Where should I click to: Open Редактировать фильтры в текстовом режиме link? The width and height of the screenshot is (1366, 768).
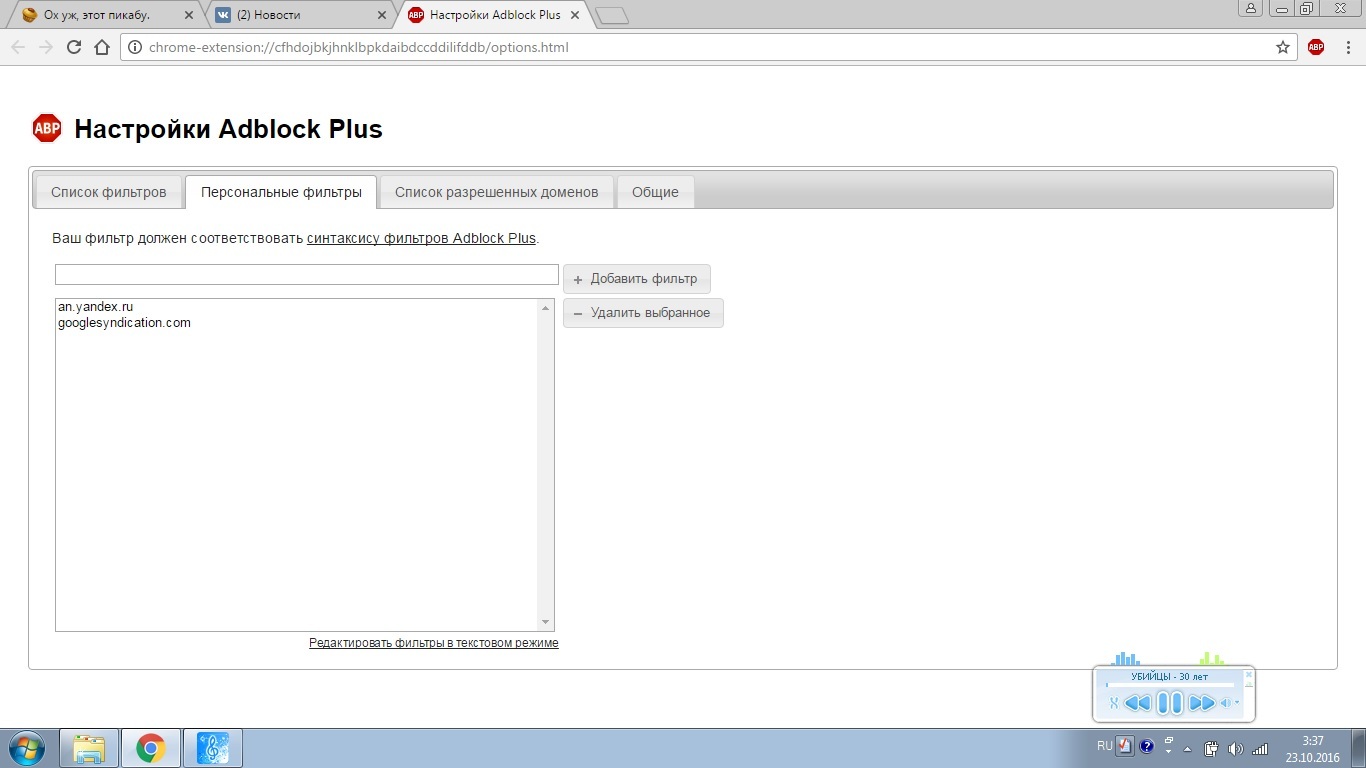click(x=434, y=643)
